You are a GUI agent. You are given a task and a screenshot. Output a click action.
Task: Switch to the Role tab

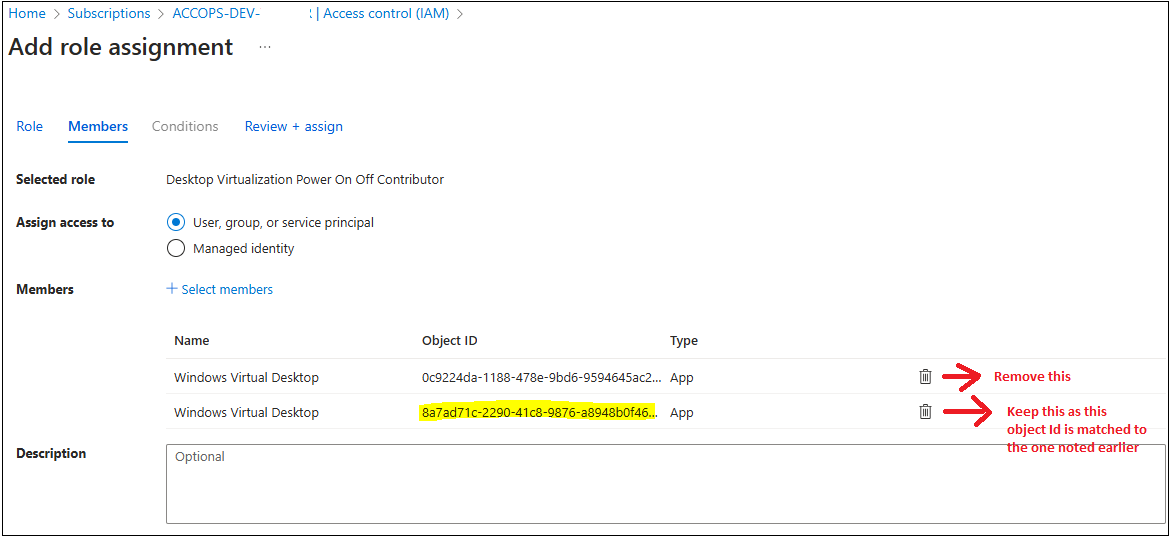point(30,127)
